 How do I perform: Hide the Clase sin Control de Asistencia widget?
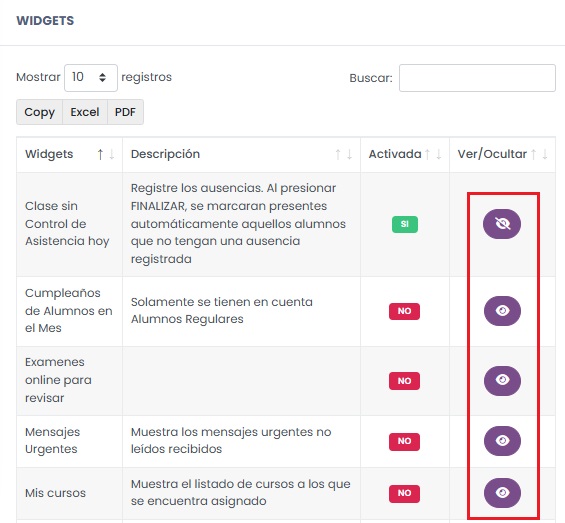(x=502, y=224)
